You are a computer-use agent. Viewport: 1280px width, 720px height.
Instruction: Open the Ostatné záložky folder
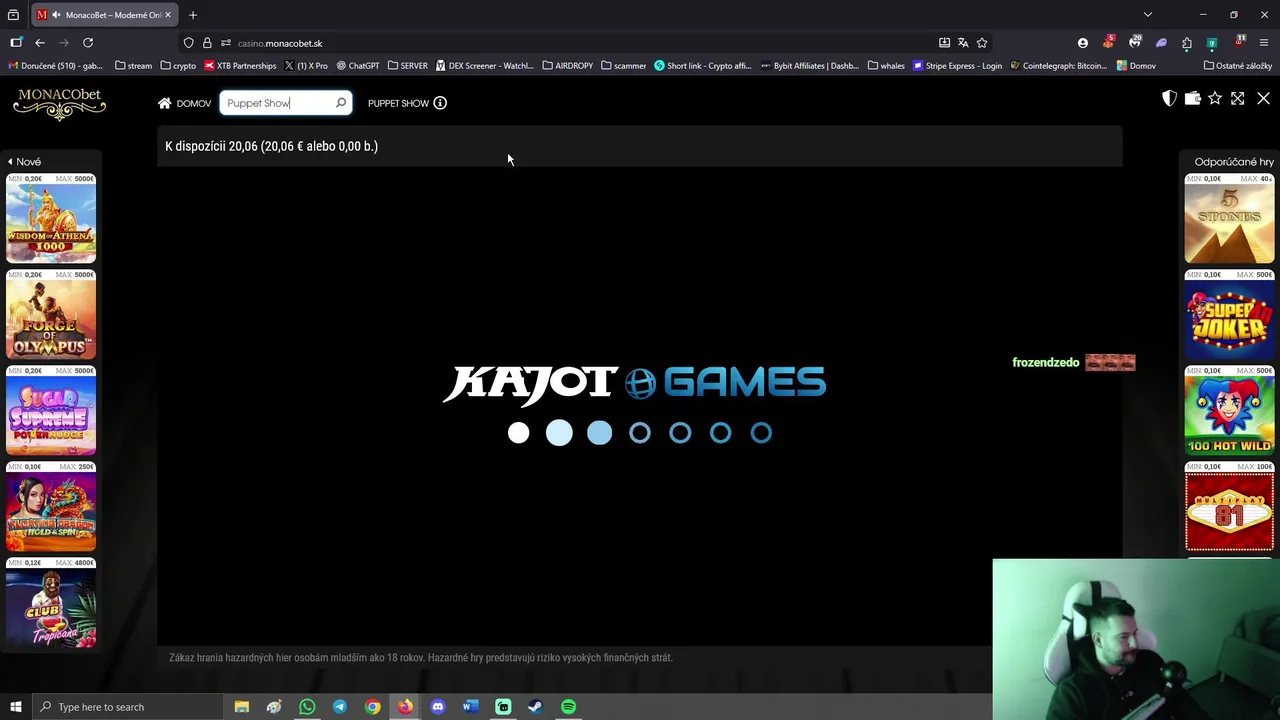click(1238, 66)
